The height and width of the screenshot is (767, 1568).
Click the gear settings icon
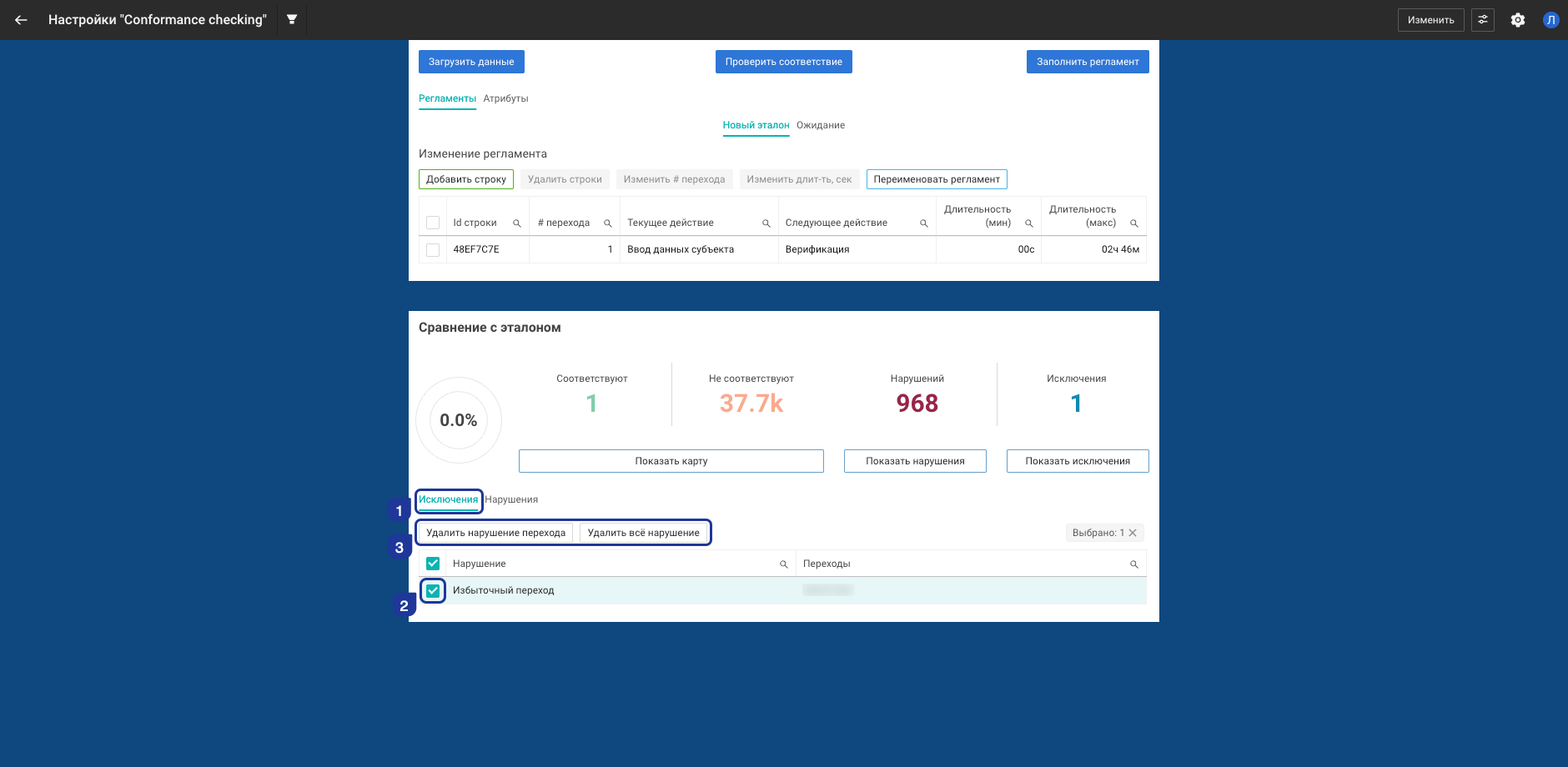1517,20
